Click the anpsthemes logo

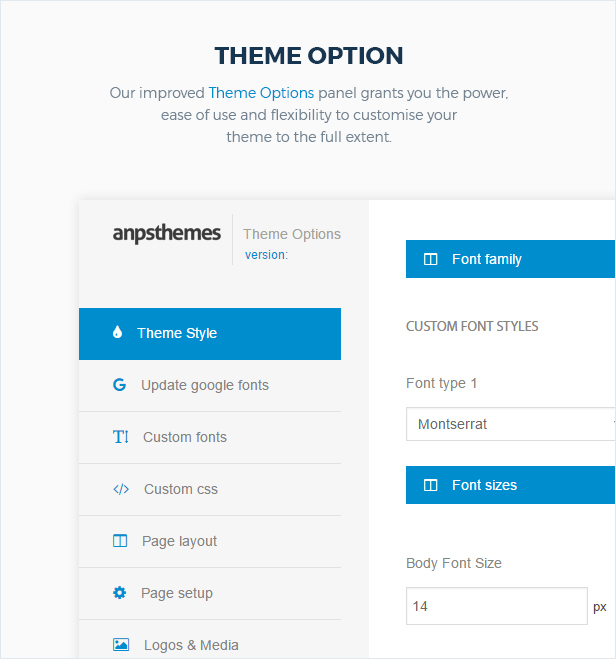167,233
